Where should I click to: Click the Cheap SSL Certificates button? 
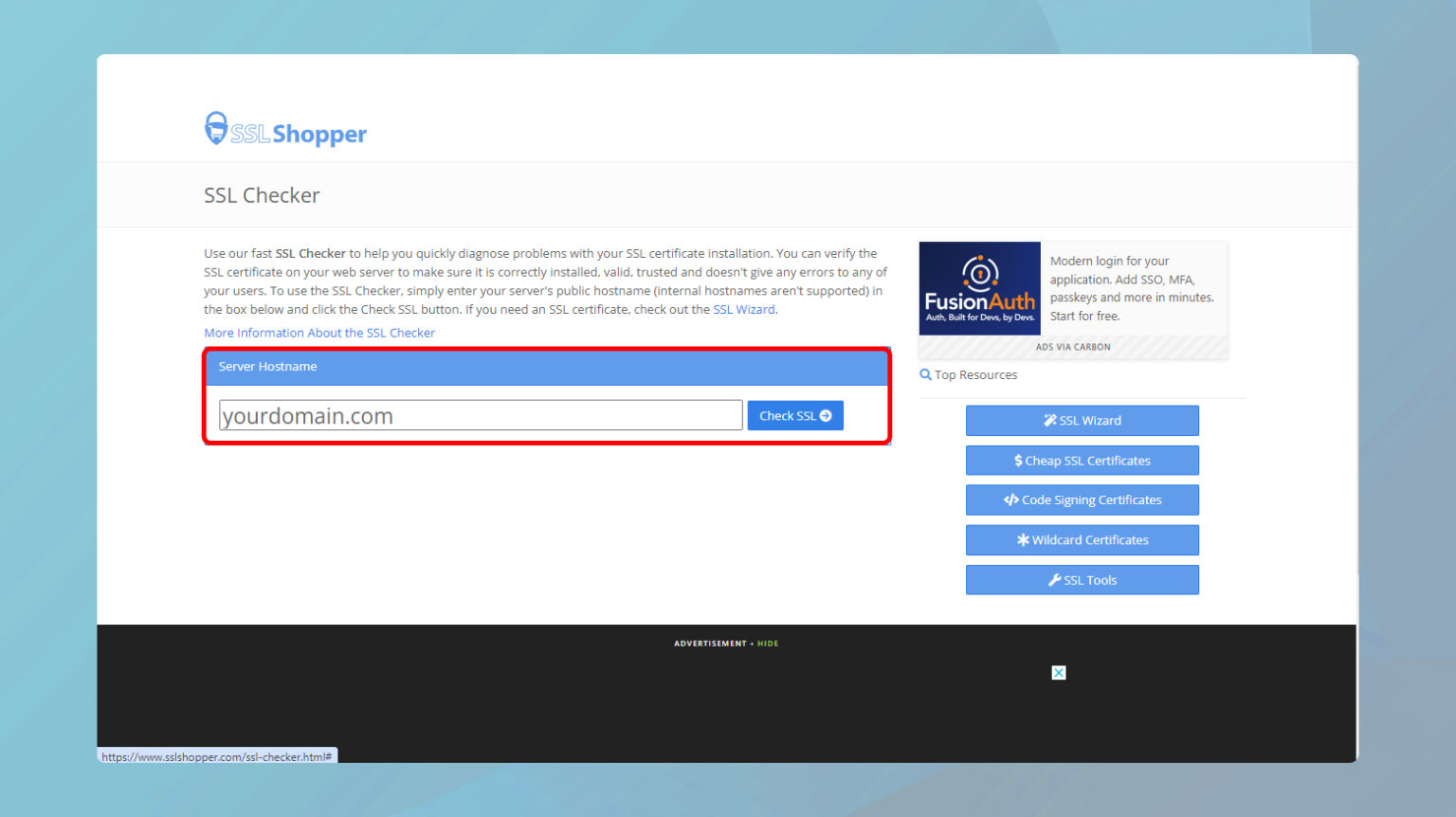coord(1082,461)
